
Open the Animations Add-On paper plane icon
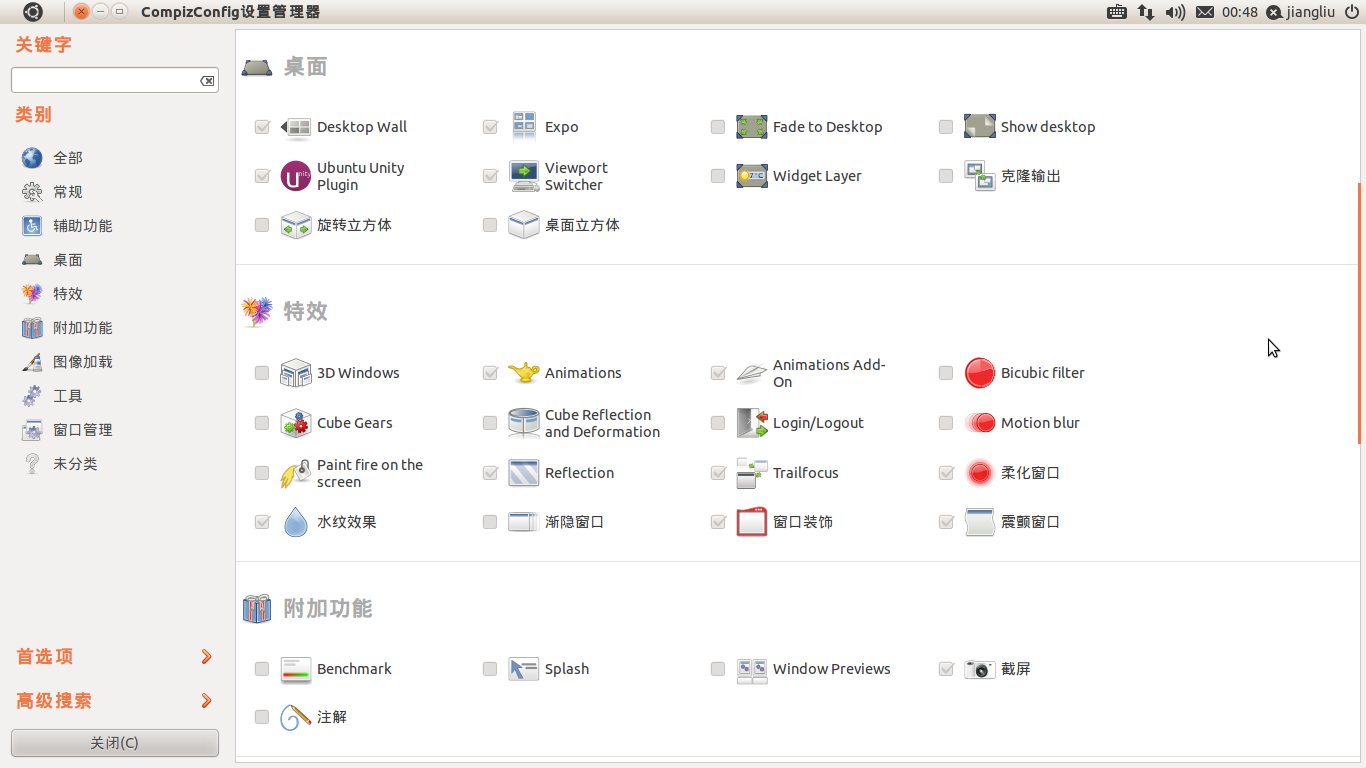point(752,373)
